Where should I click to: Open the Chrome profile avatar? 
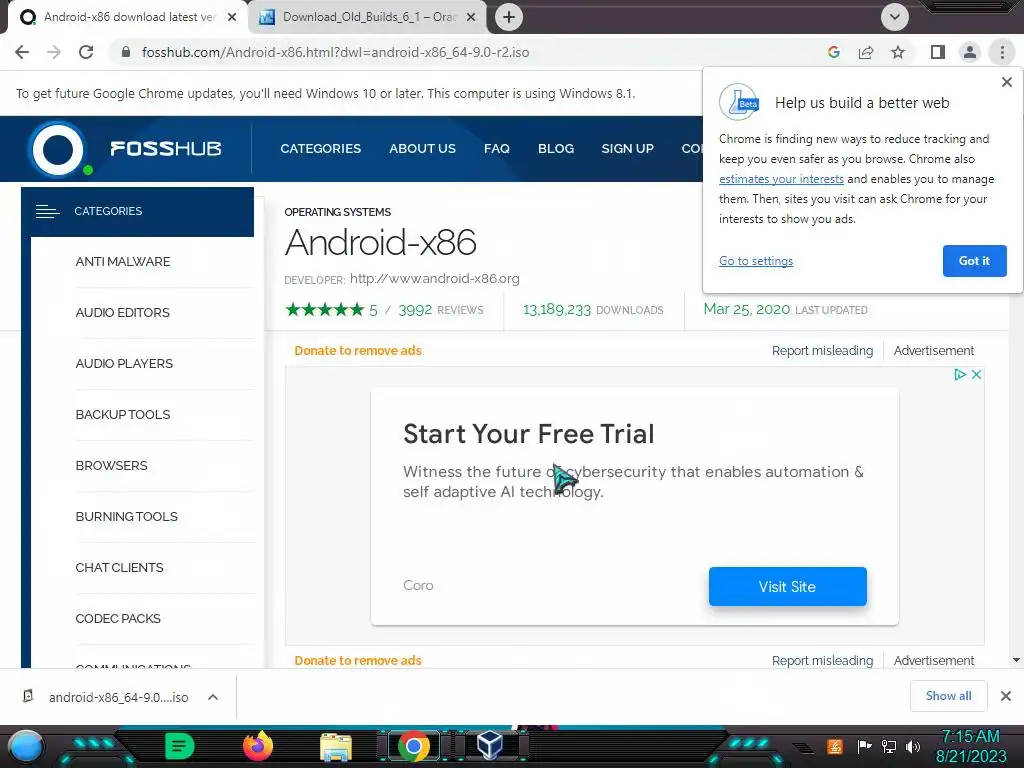tap(970, 52)
